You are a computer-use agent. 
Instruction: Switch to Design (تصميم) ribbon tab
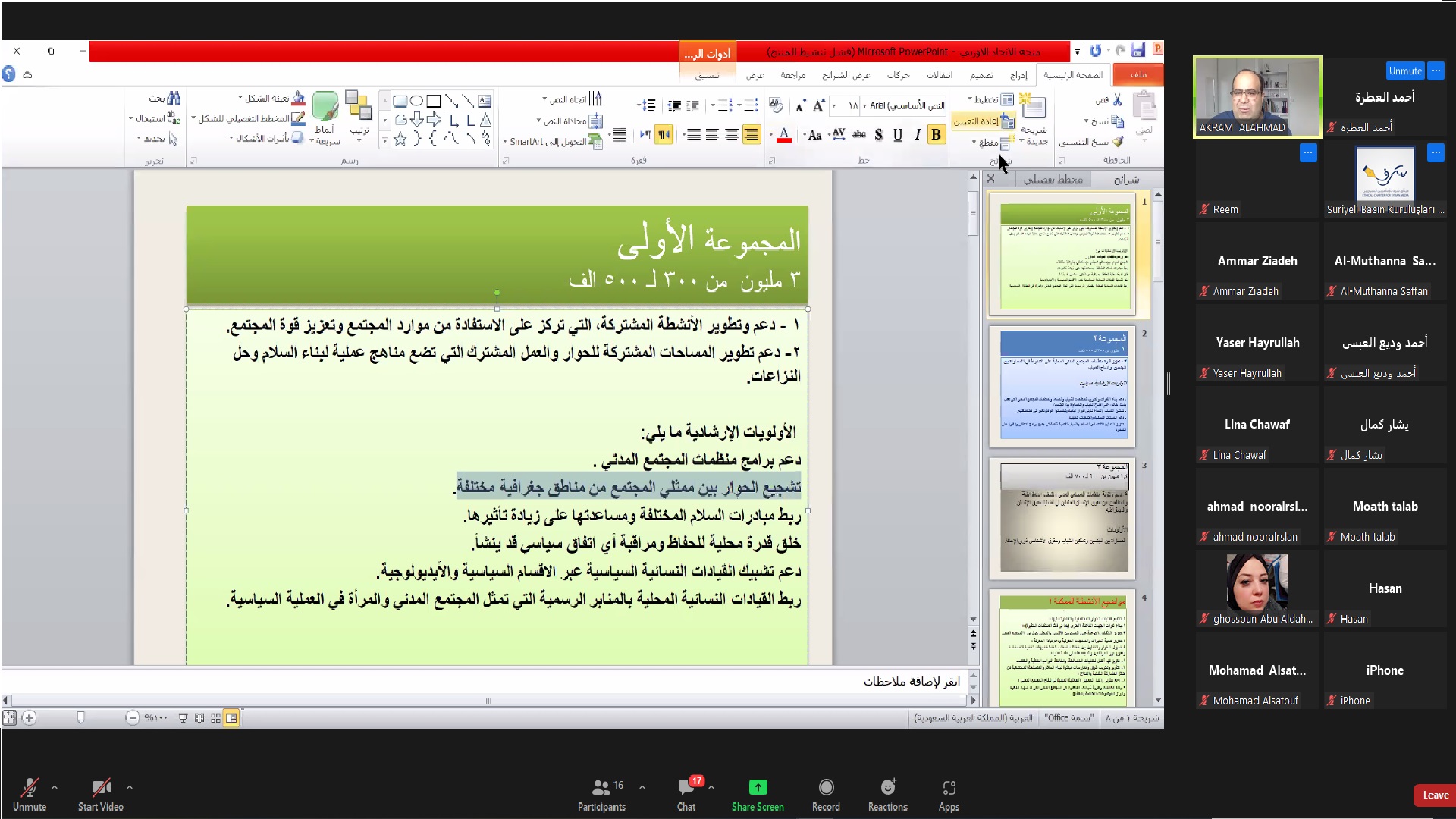[x=981, y=75]
